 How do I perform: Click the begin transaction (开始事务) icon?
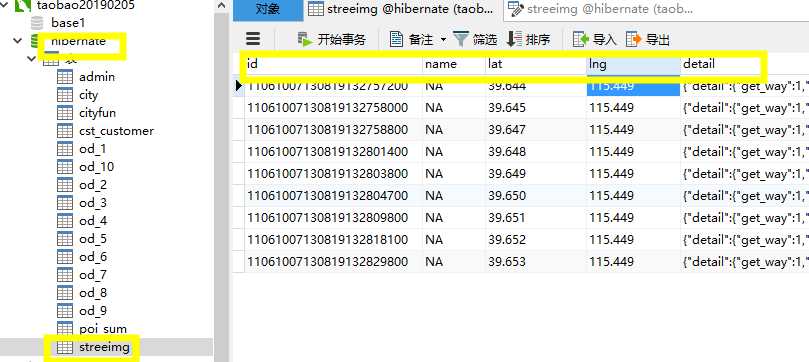pos(305,39)
